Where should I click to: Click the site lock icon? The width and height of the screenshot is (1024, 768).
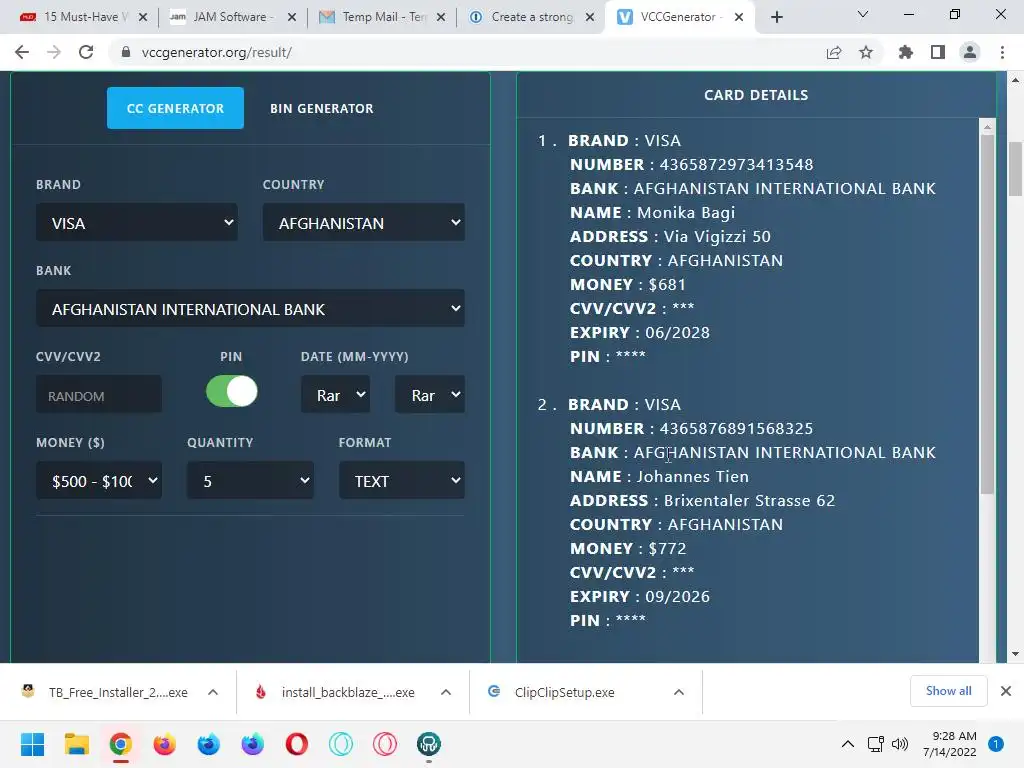coord(126,52)
